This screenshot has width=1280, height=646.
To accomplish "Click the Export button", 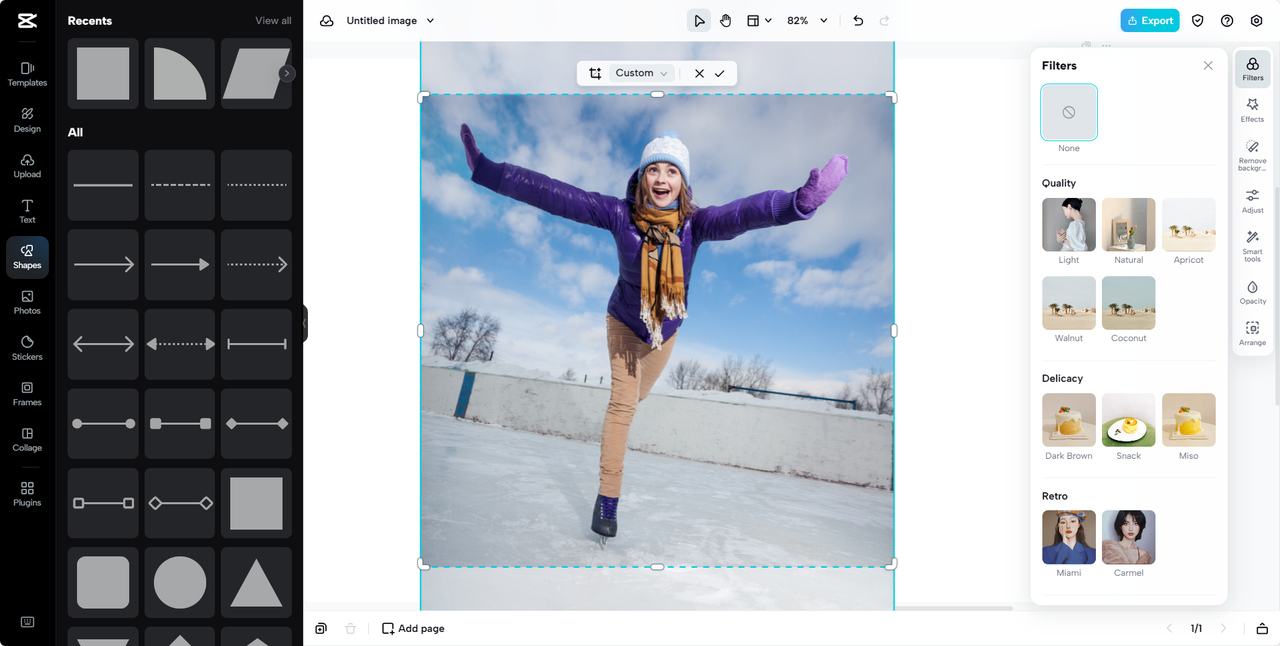I will [x=1150, y=21].
